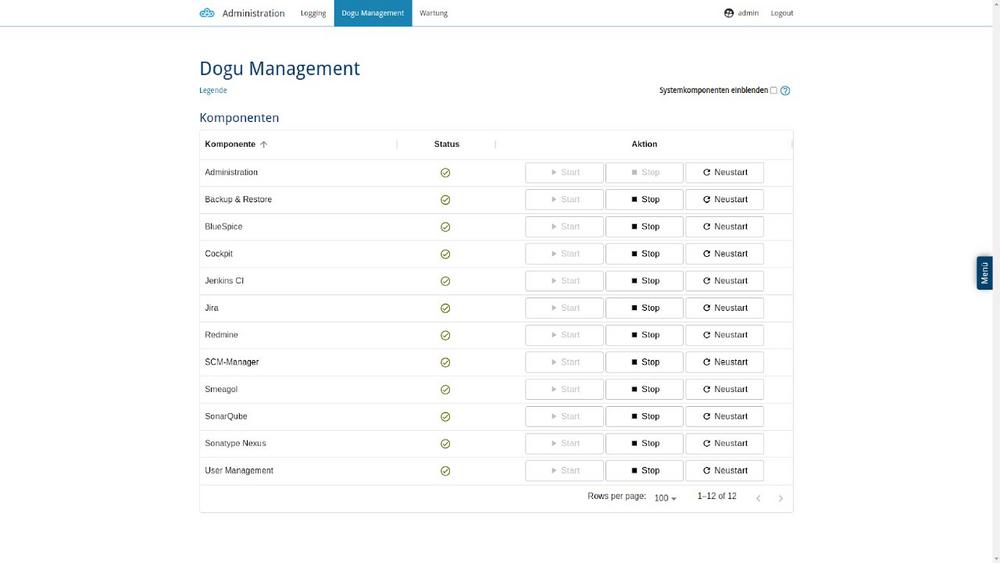Click Neustart for Smeagol
The width and height of the screenshot is (1000, 563).
(724, 389)
